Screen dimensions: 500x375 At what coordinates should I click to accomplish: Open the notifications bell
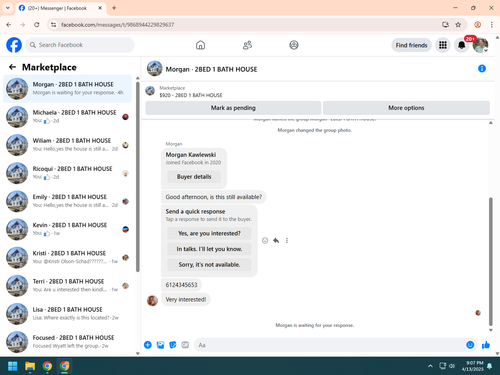[x=461, y=45]
